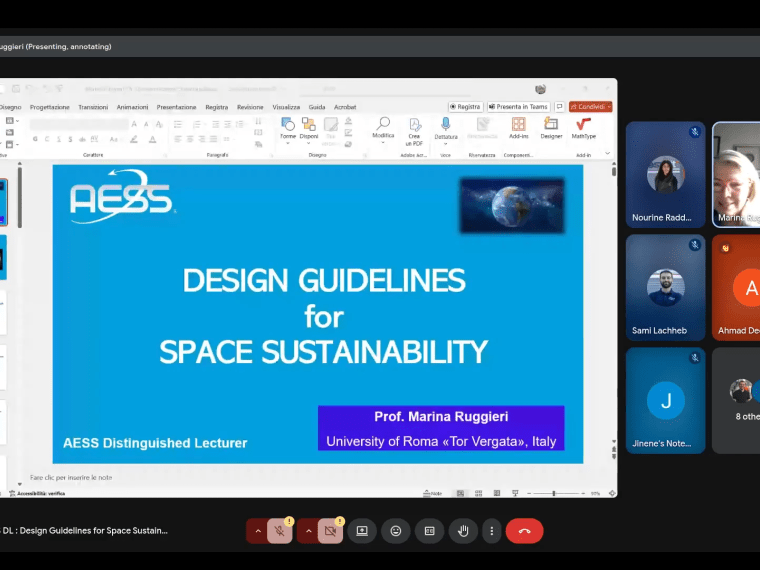The image size is (760, 570).
Task: Open the Animazioni tab
Action: click(132, 107)
